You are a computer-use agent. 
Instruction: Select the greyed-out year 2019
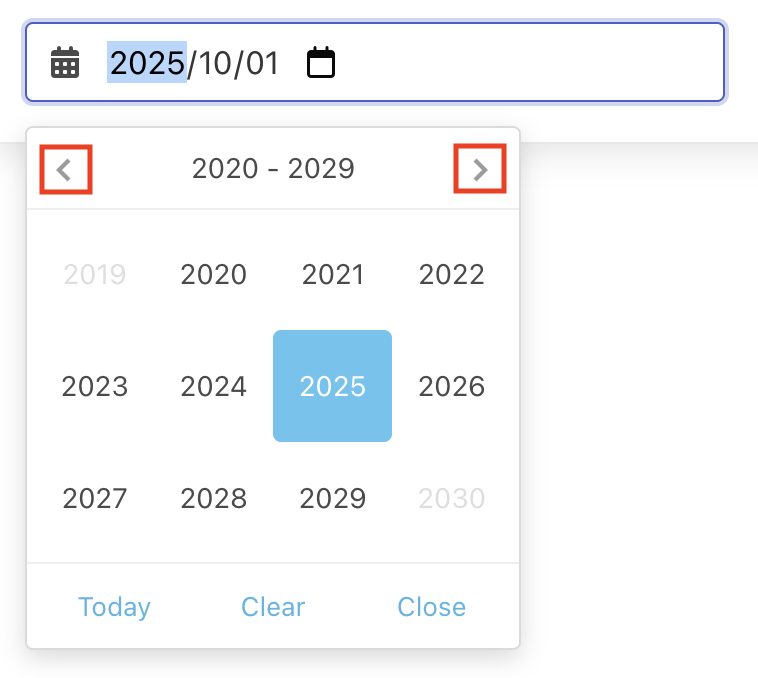95,275
